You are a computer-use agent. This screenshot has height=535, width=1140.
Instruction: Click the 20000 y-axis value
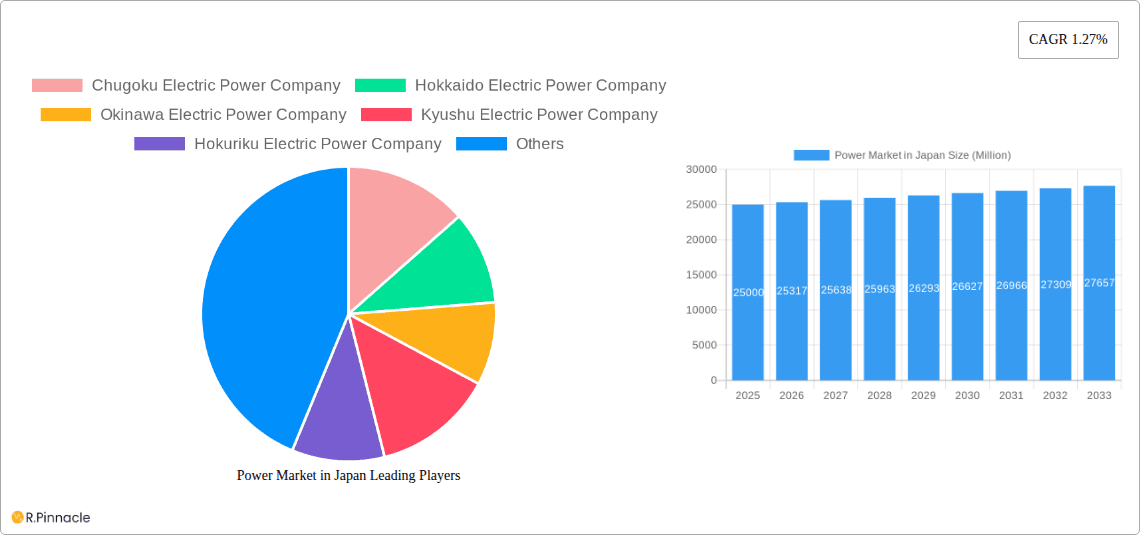(702, 240)
